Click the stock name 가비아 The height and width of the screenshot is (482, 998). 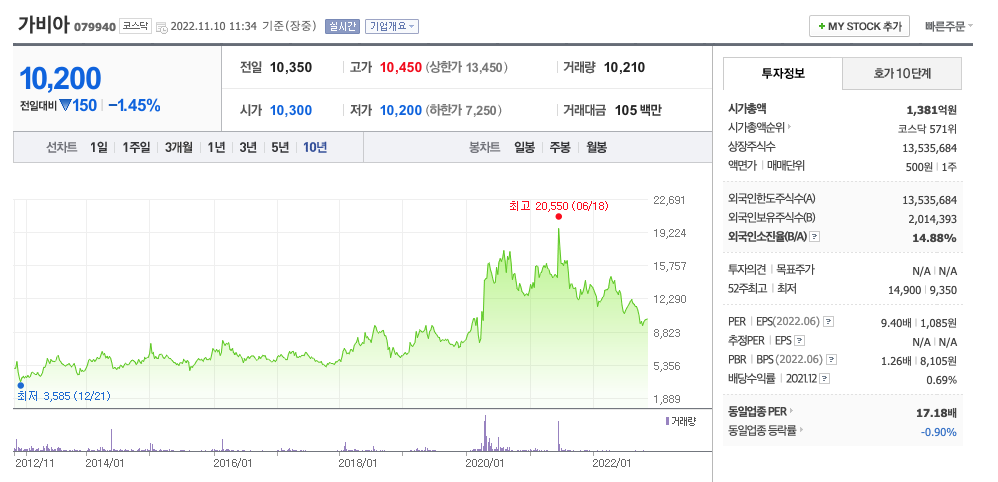click(x=43, y=25)
